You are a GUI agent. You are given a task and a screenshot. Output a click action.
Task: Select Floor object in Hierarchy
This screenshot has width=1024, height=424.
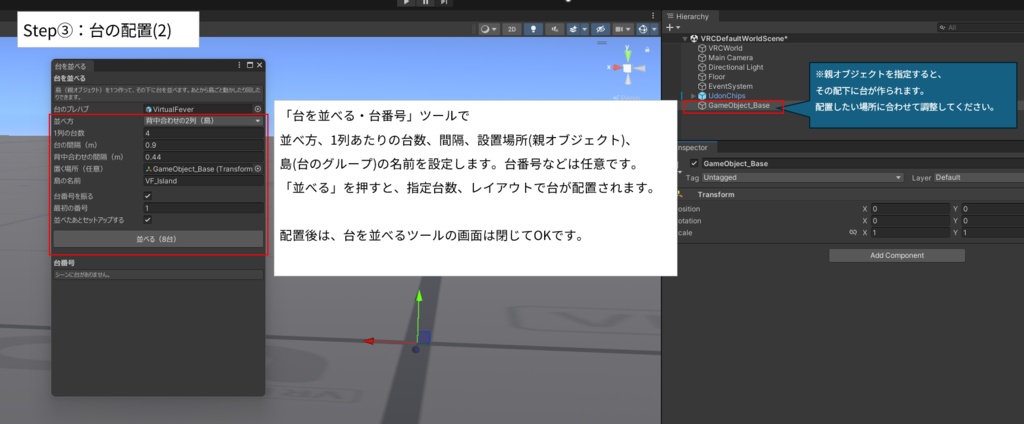tap(716, 76)
